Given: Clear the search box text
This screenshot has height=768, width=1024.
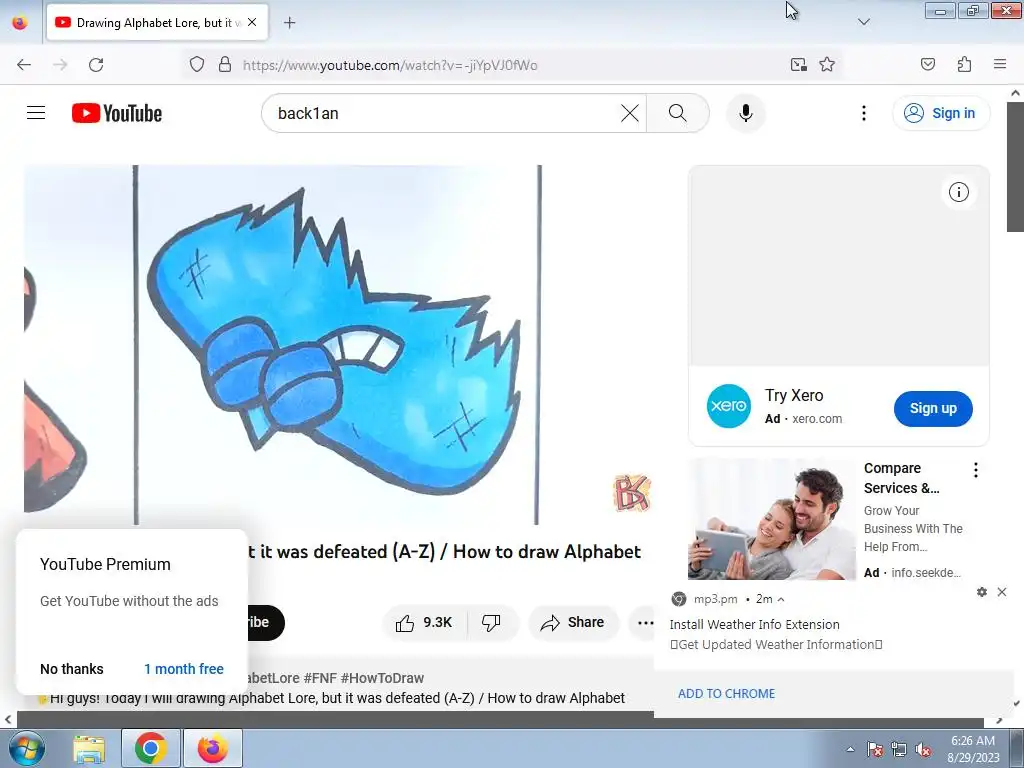Looking at the screenshot, I should pyautogui.click(x=630, y=113).
